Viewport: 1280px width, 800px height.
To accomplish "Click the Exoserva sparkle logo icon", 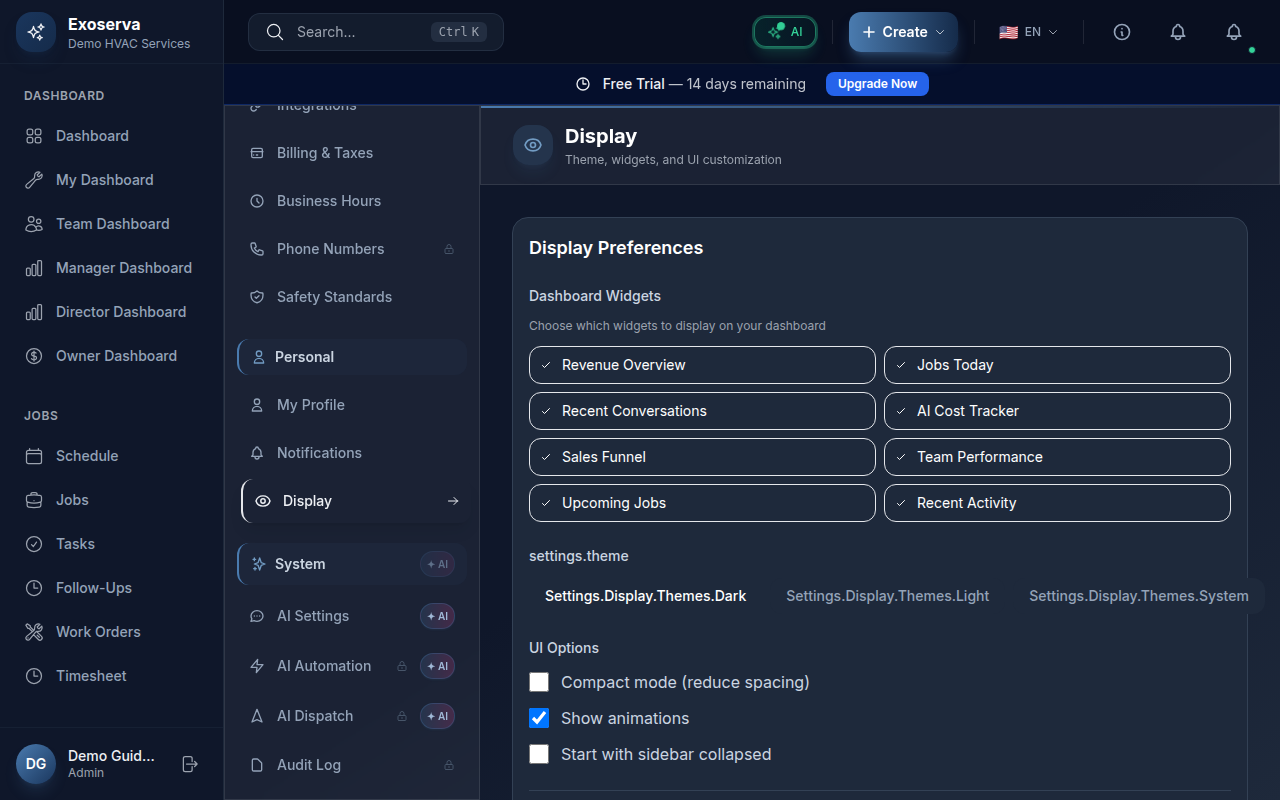I will [36, 32].
